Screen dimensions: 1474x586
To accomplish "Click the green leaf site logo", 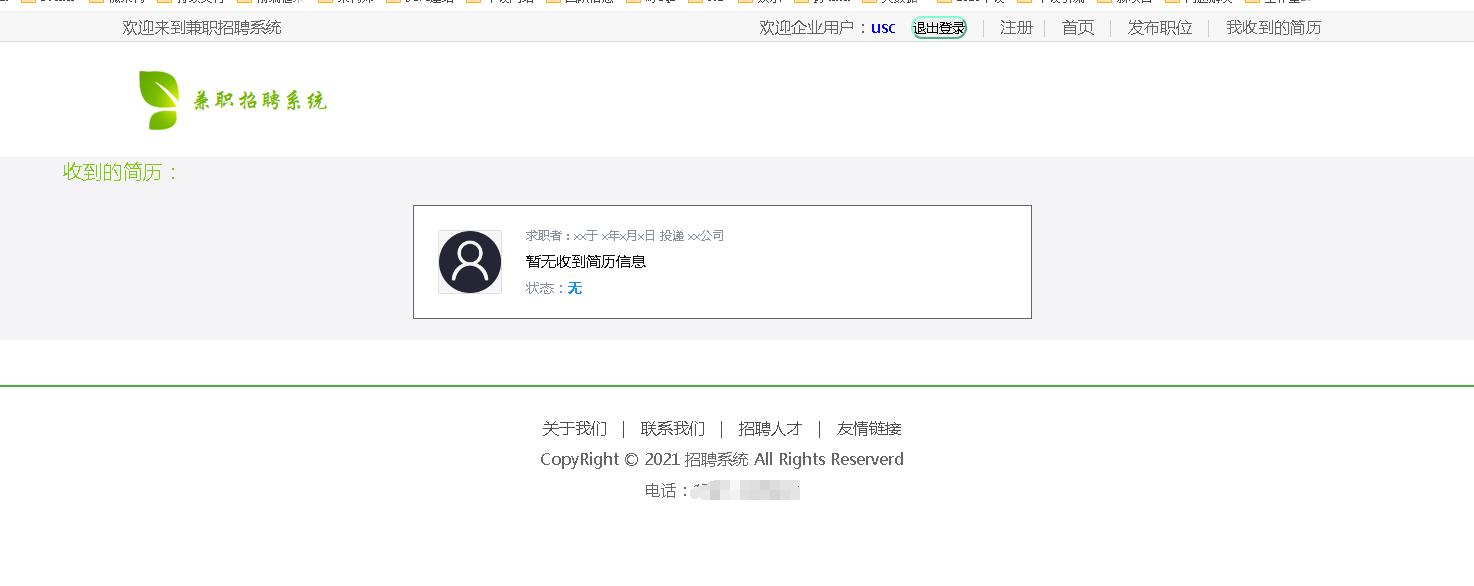I will coord(158,99).
